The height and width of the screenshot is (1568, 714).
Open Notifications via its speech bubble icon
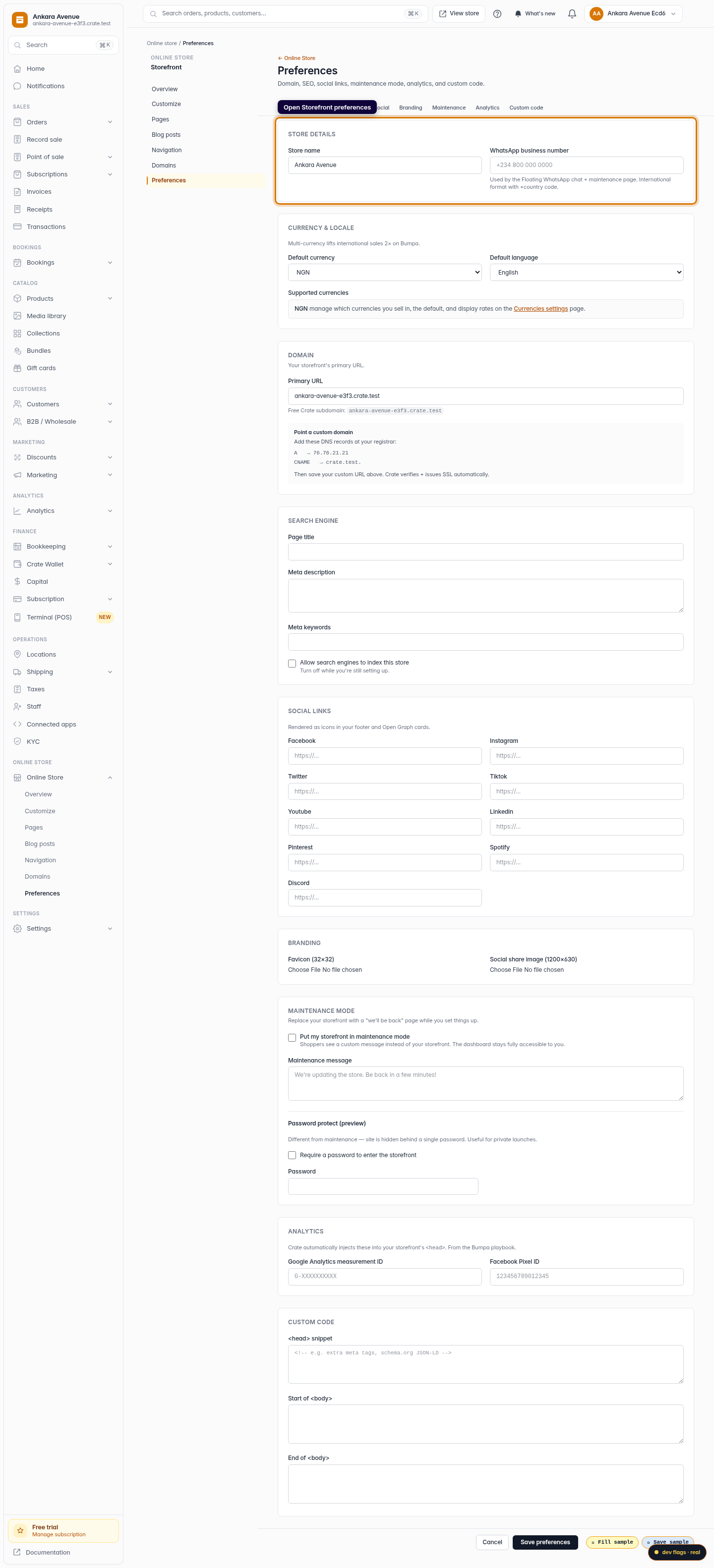(17, 86)
